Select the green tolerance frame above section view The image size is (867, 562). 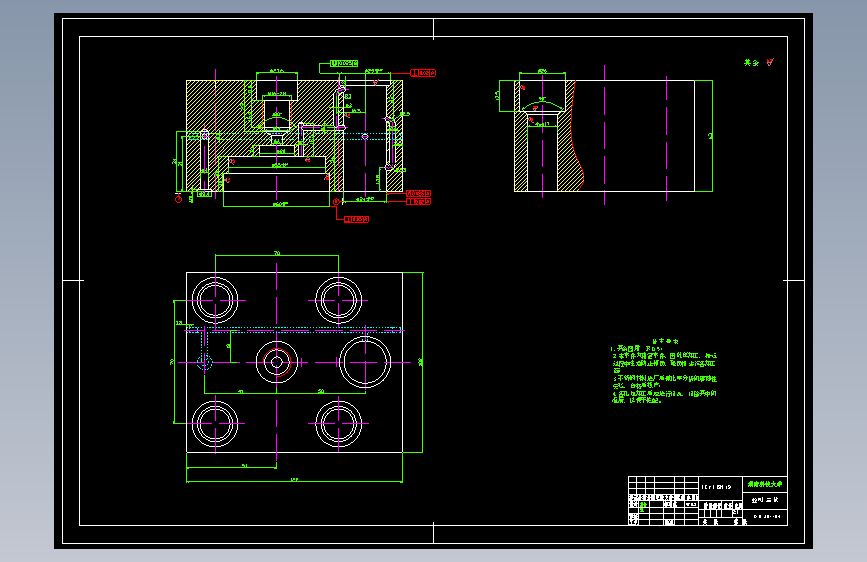(344, 64)
